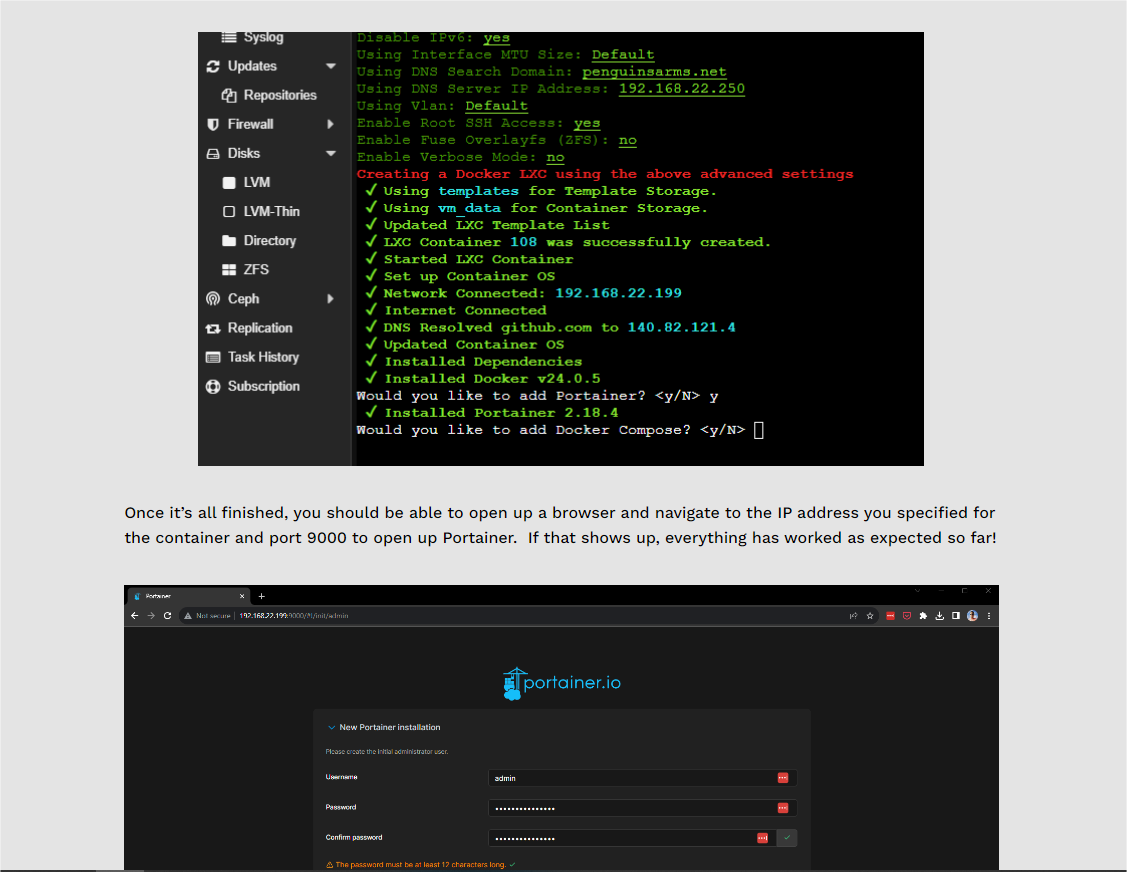Click the Firewall shield icon
The image size is (1127, 872).
[x=213, y=124]
